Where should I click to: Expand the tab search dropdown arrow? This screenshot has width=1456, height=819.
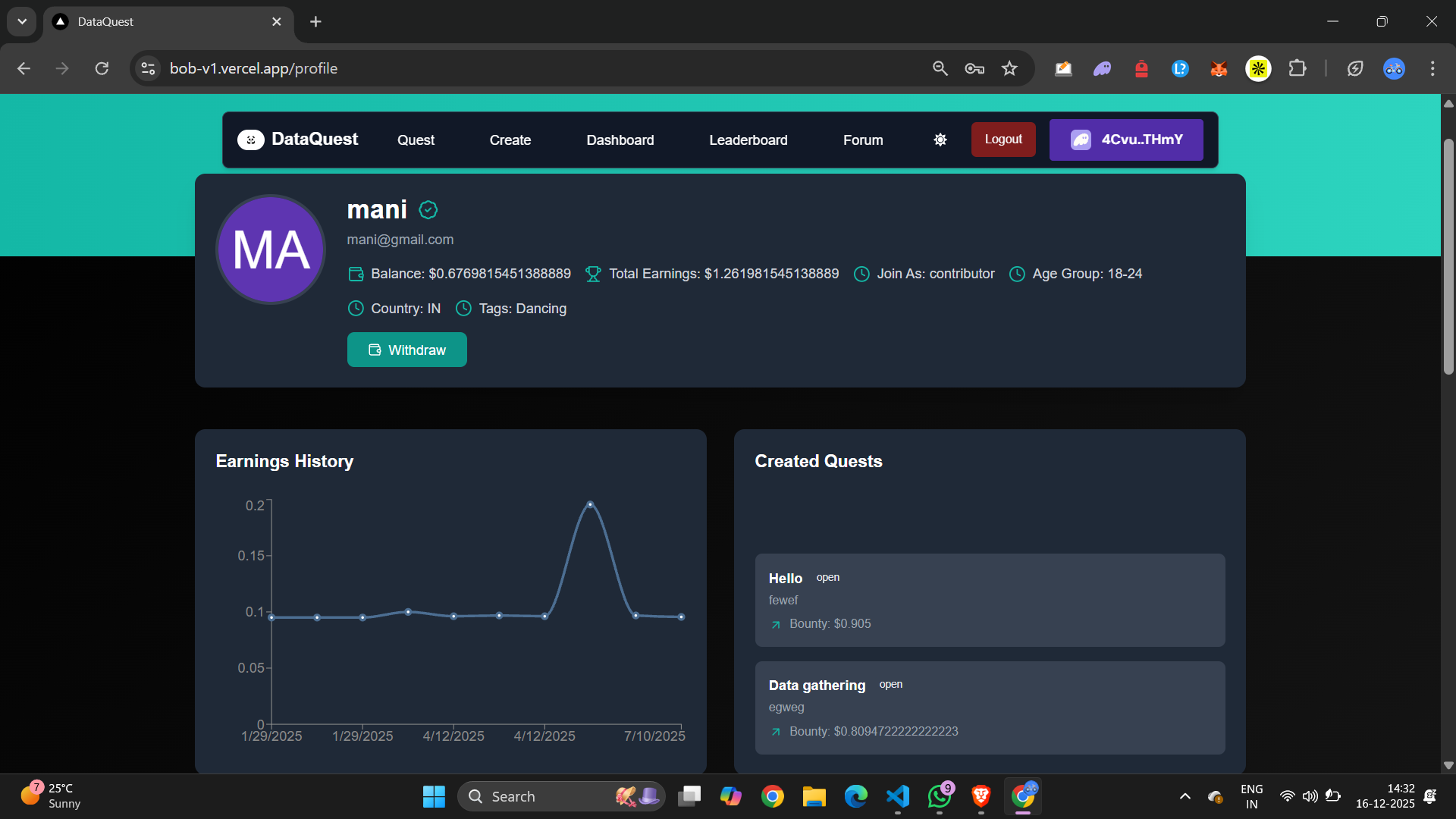[x=22, y=21]
